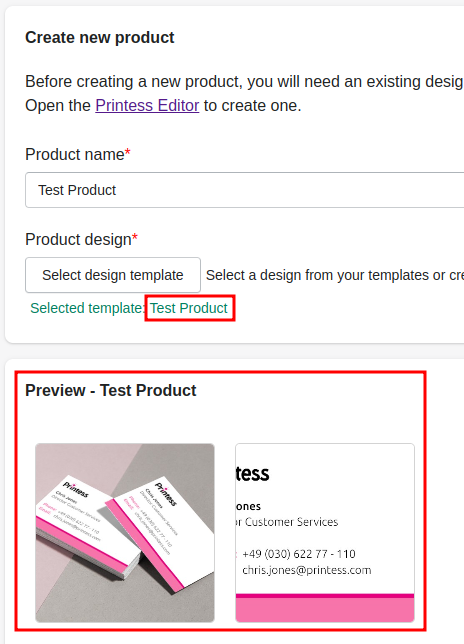Open the stacked business cards mockup thumbnail

click(125, 533)
